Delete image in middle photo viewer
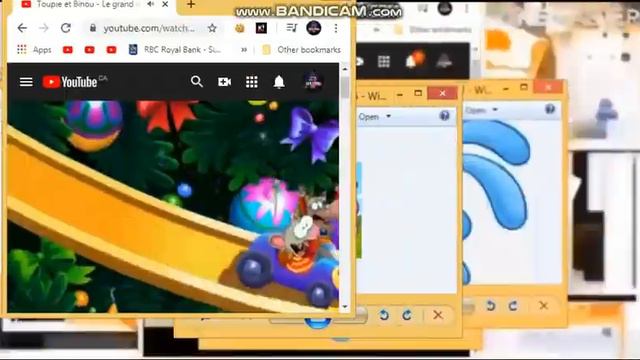640x360 pixels. click(438, 315)
